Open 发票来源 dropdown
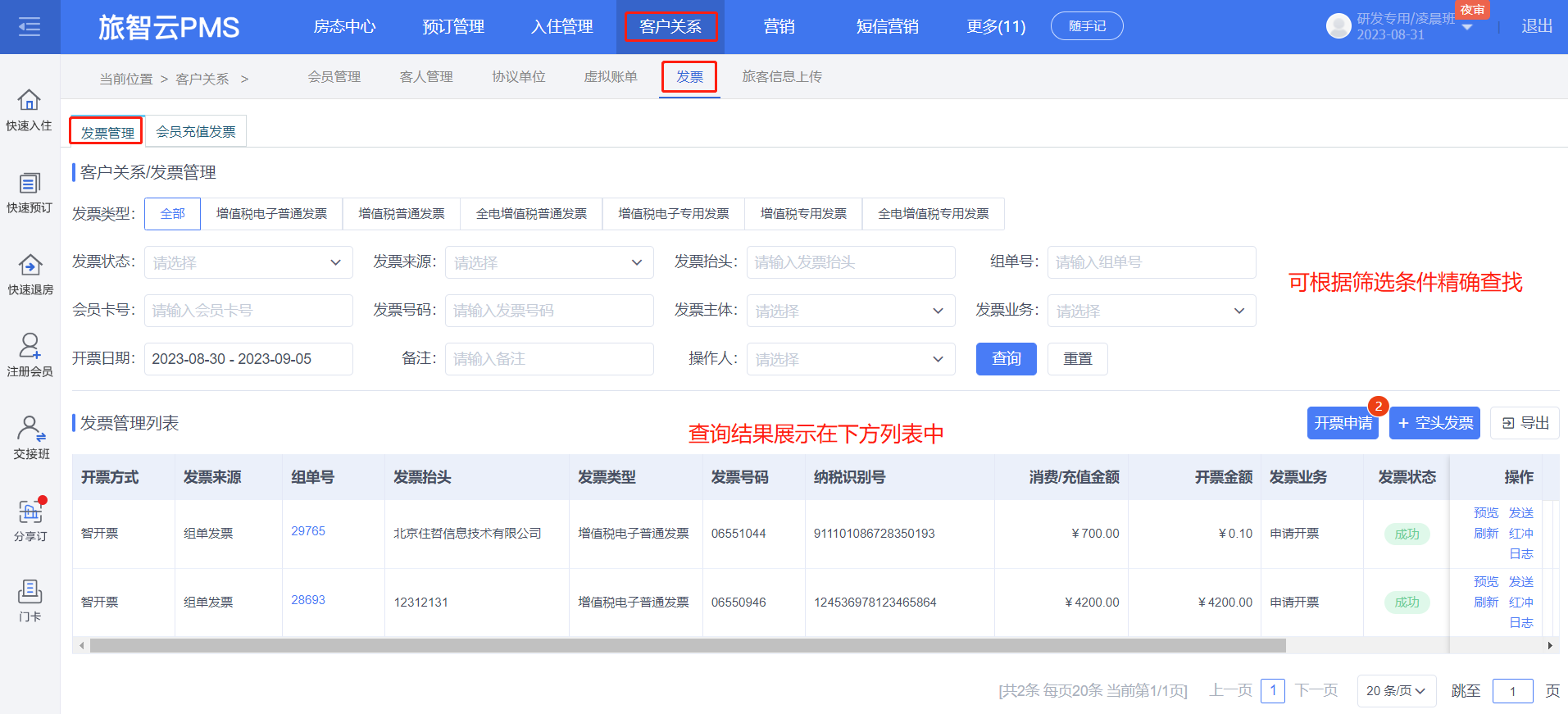The width and height of the screenshot is (1568, 714). [549, 262]
